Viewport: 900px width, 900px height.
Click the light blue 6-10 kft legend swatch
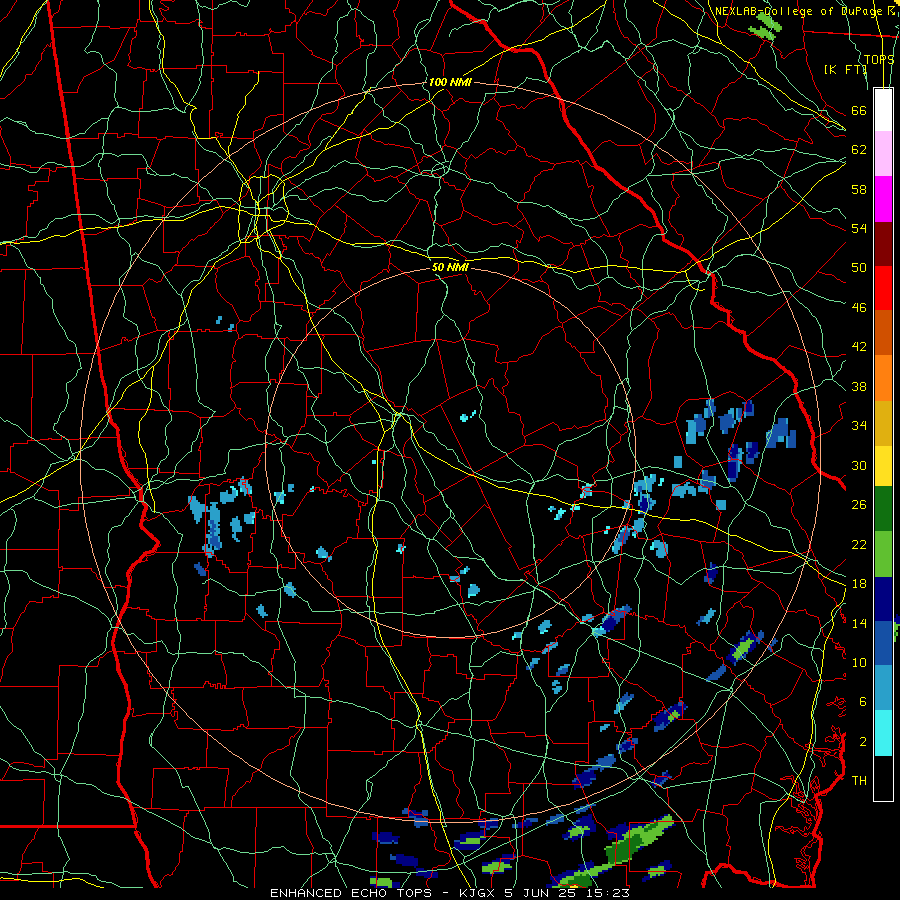click(883, 688)
